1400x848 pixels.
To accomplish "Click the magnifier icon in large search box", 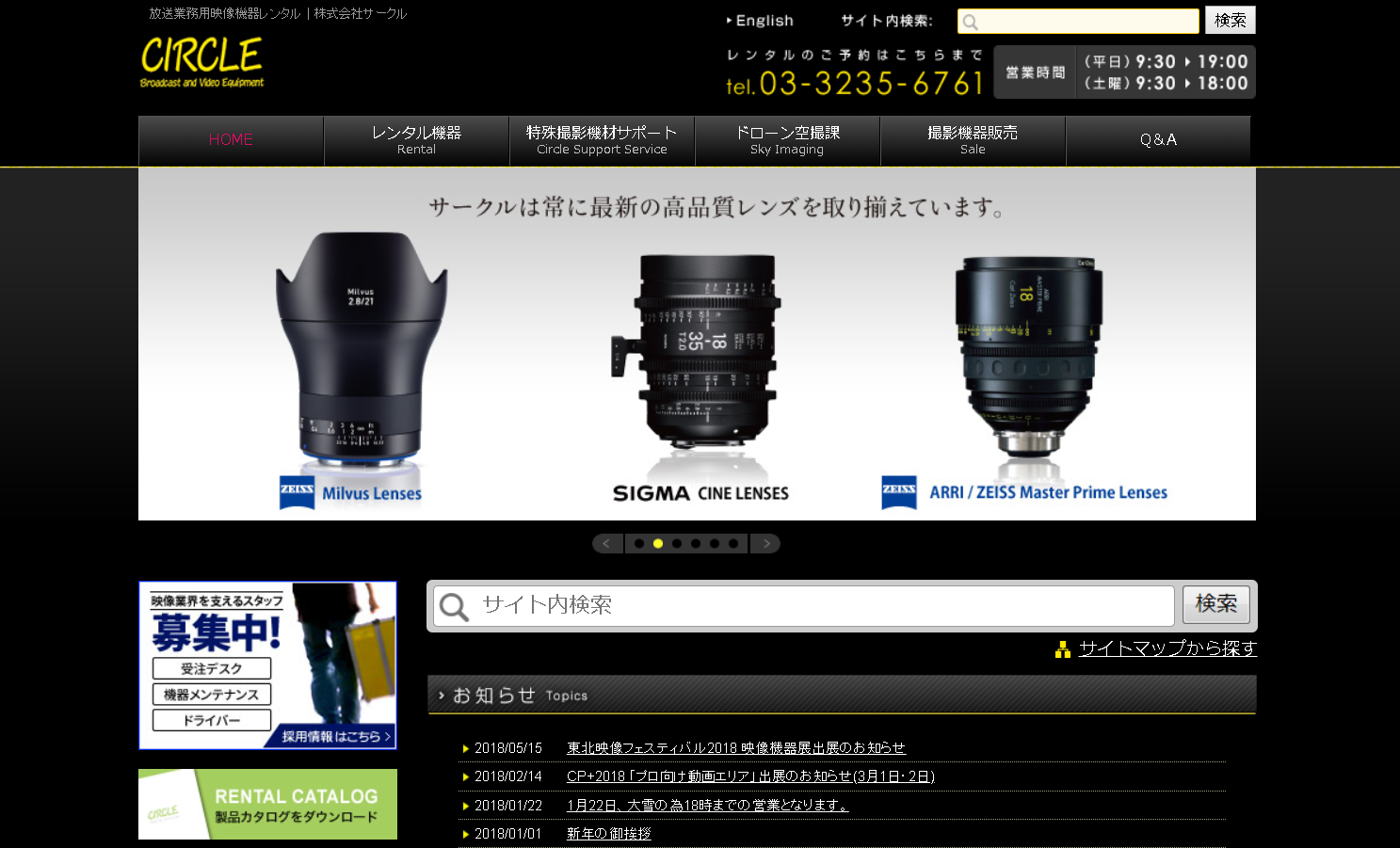I will [x=454, y=607].
